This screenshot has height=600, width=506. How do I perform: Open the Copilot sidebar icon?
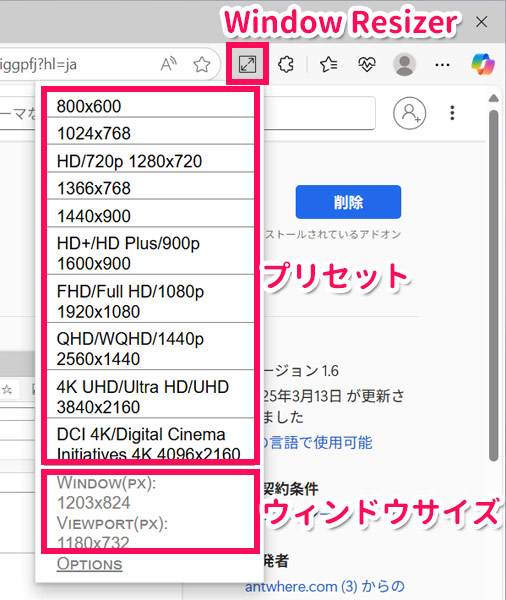point(483,64)
